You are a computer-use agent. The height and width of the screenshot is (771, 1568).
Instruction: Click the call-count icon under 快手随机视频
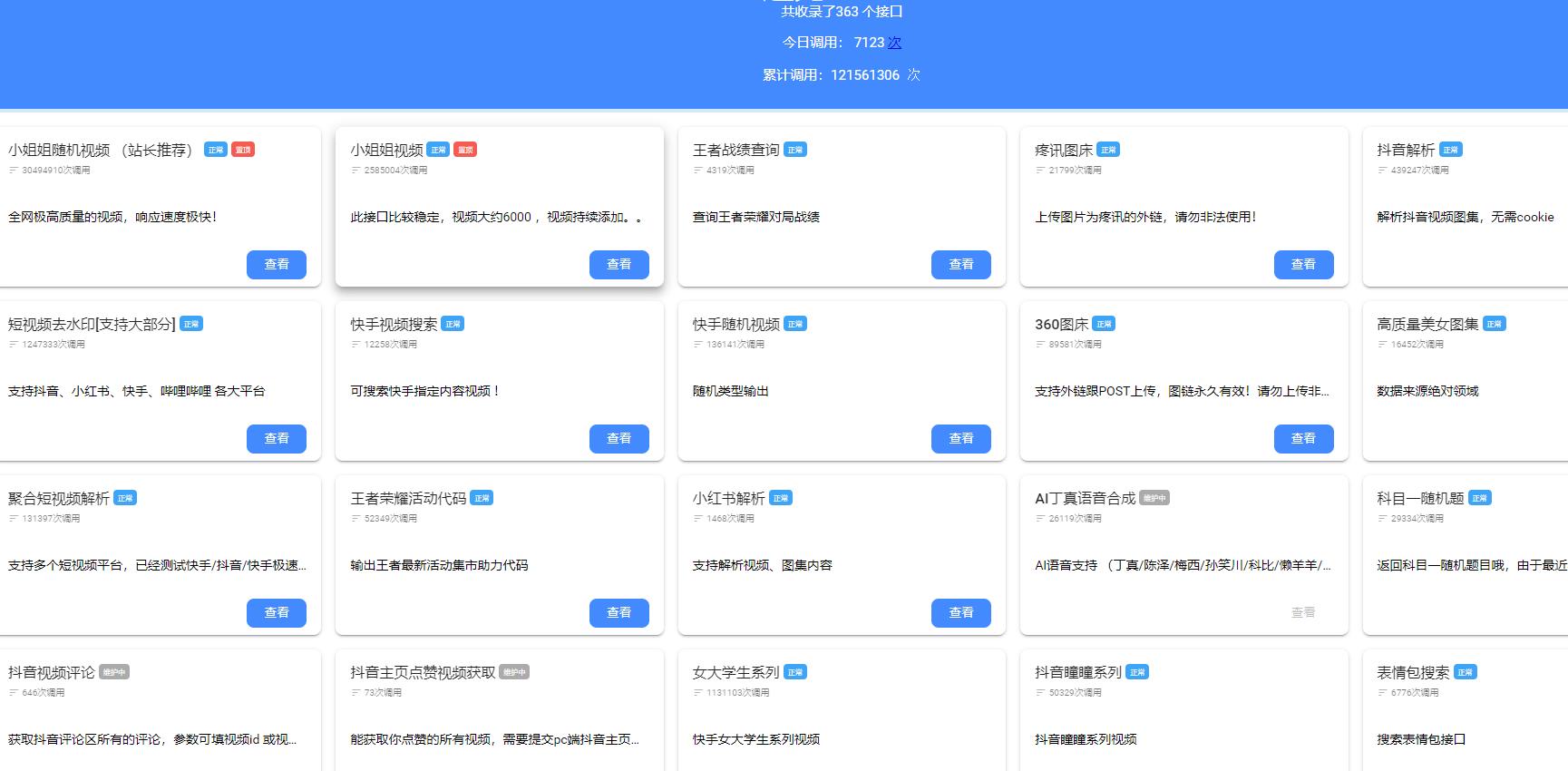(698, 345)
